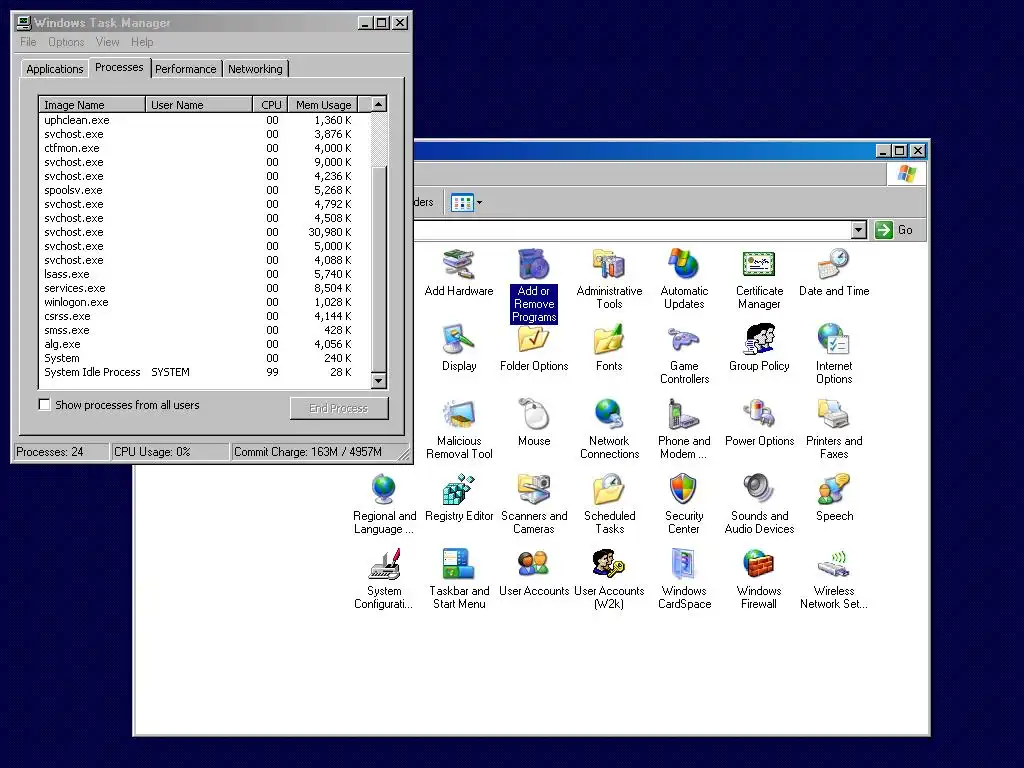Sort processes by User Name column
The height and width of the screenshot is (768, 1024).
(199, 104)
